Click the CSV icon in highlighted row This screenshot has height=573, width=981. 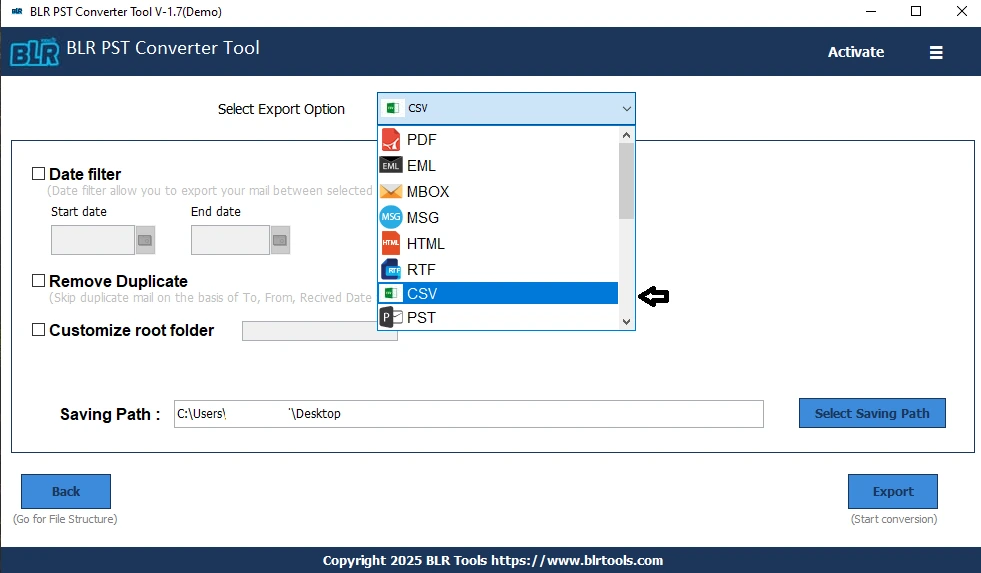pos(391,293)
